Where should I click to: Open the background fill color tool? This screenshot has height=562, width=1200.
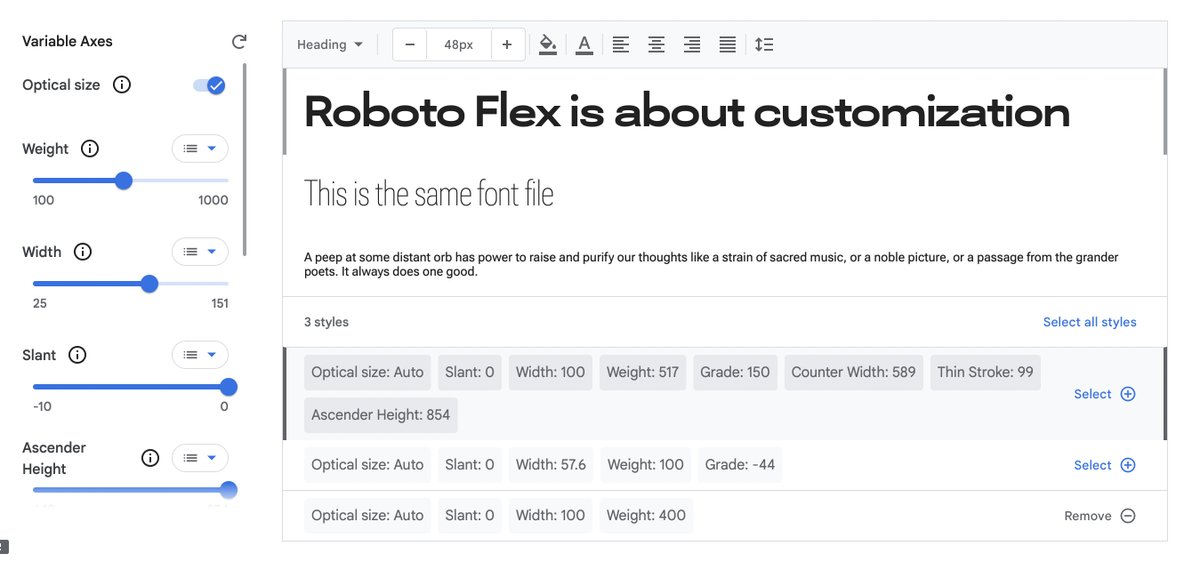click(547, 45)
